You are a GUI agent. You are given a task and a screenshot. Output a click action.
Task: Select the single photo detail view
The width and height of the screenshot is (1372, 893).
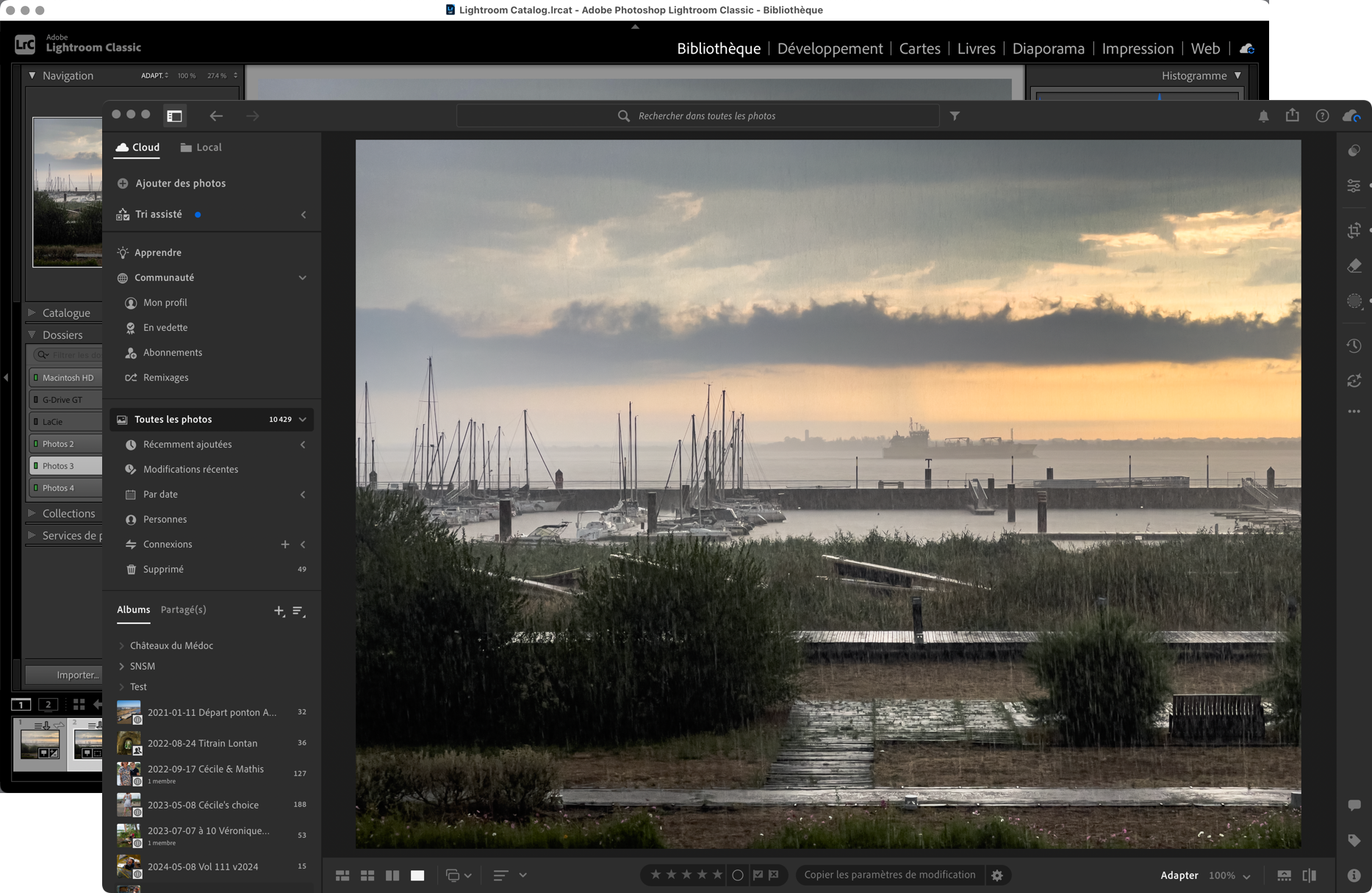pos(417,875)
